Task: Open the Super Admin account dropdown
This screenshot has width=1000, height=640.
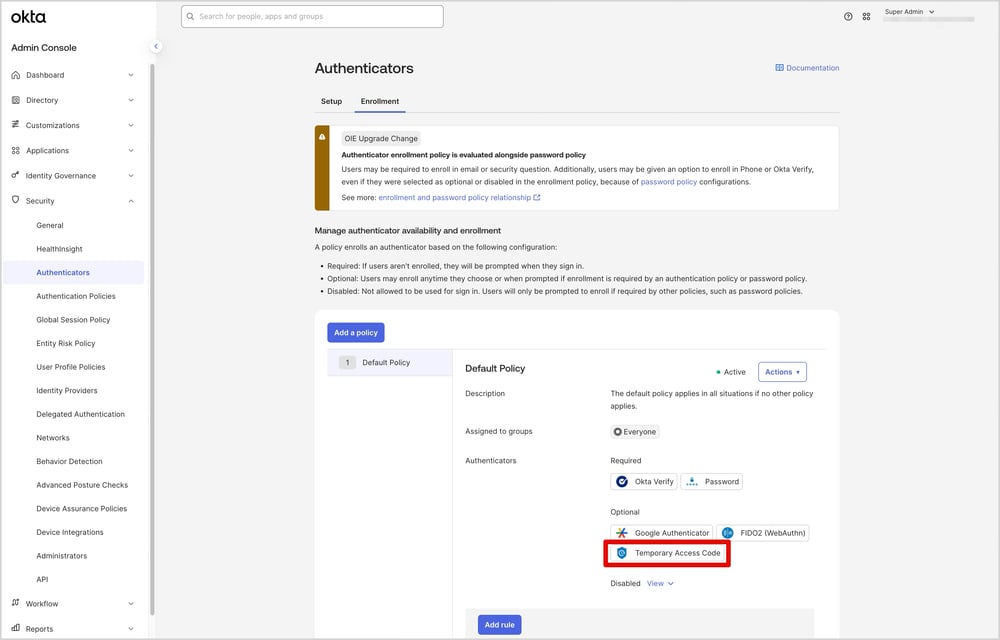Action: [x=909, y=11]
